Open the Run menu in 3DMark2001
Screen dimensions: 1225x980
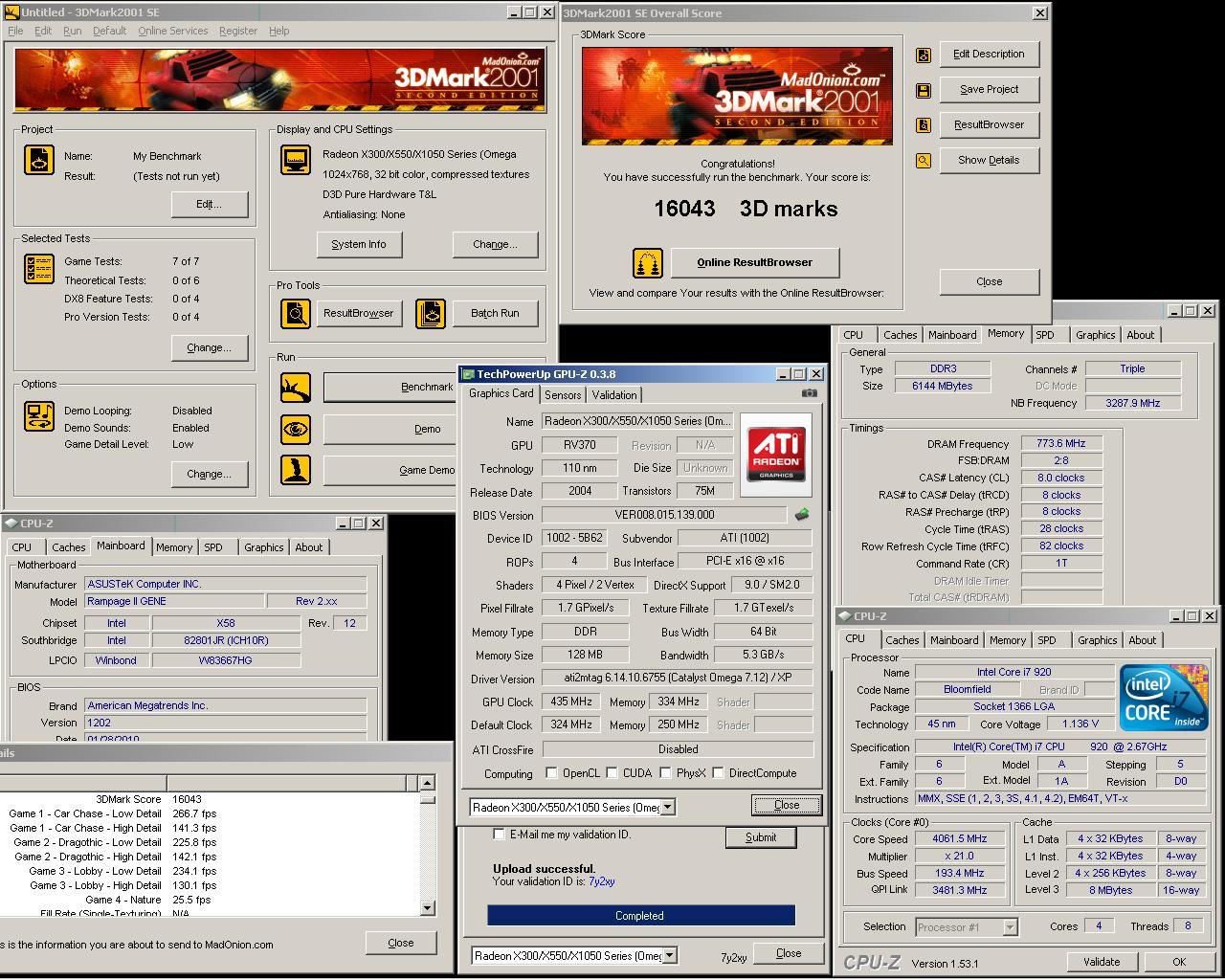(x=72, y=31)
